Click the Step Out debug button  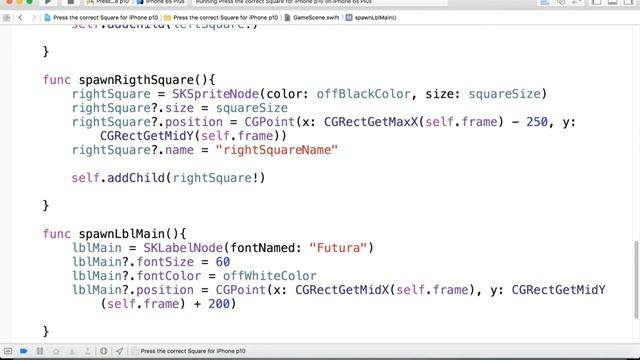point(87,351)
